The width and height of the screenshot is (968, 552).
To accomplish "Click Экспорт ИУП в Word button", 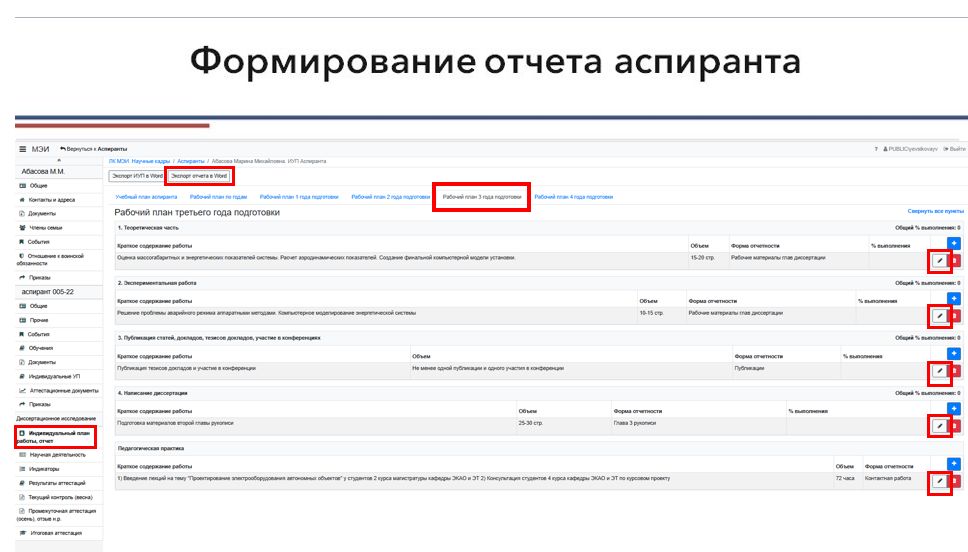I will tap(137, 176).
